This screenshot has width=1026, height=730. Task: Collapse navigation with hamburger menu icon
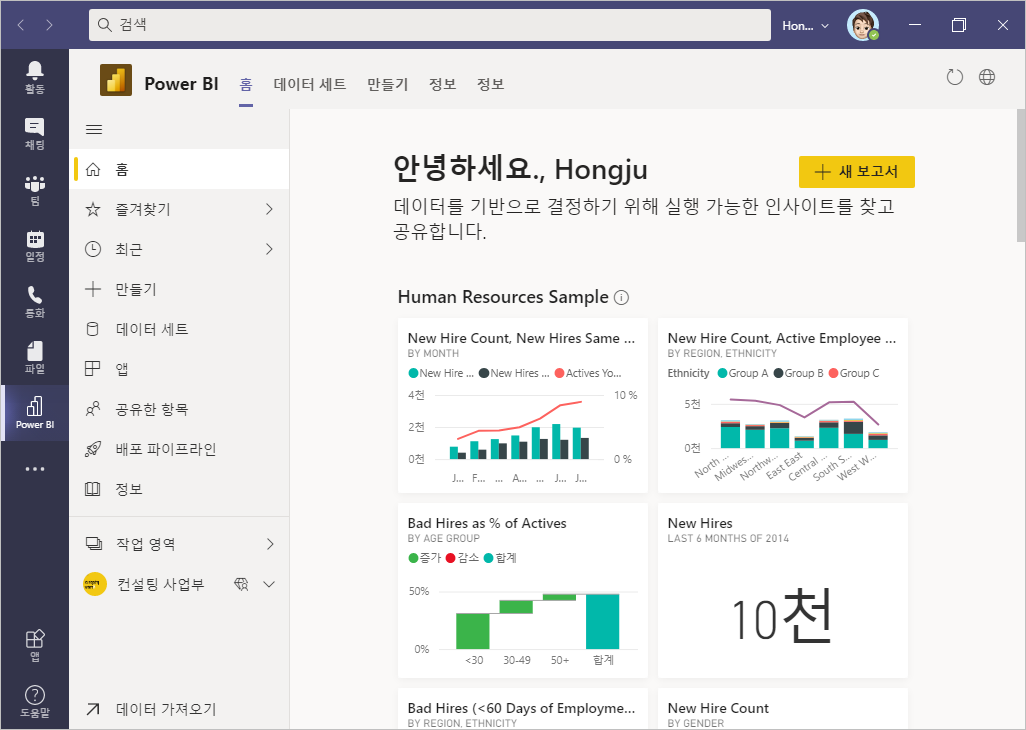(x=94, y=130)
